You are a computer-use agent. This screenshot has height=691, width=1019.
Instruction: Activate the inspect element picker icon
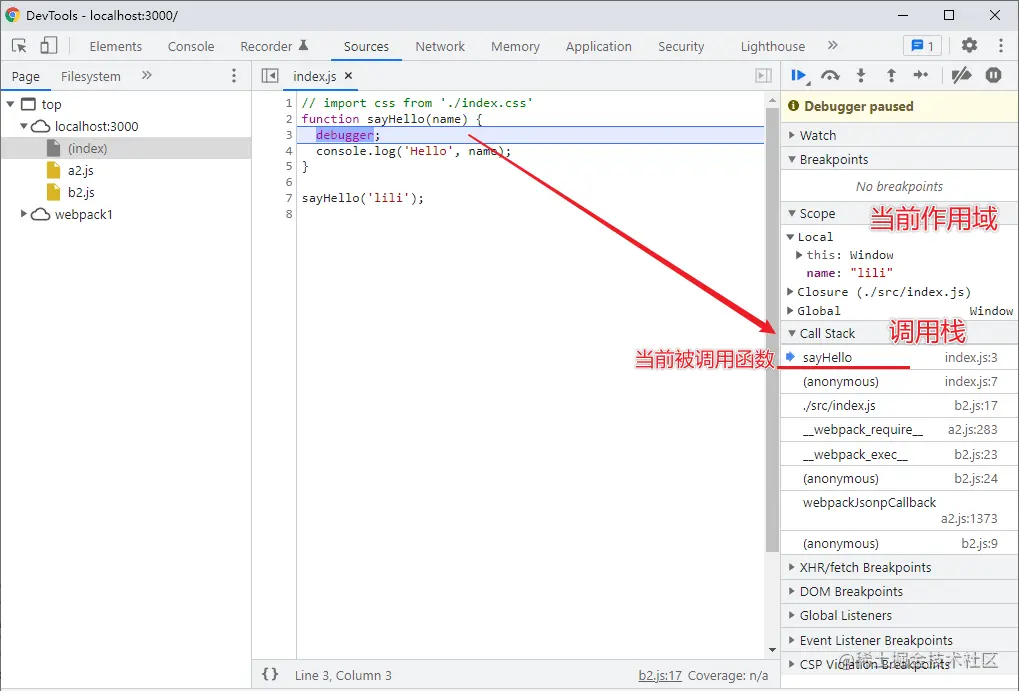coord(19,46)
